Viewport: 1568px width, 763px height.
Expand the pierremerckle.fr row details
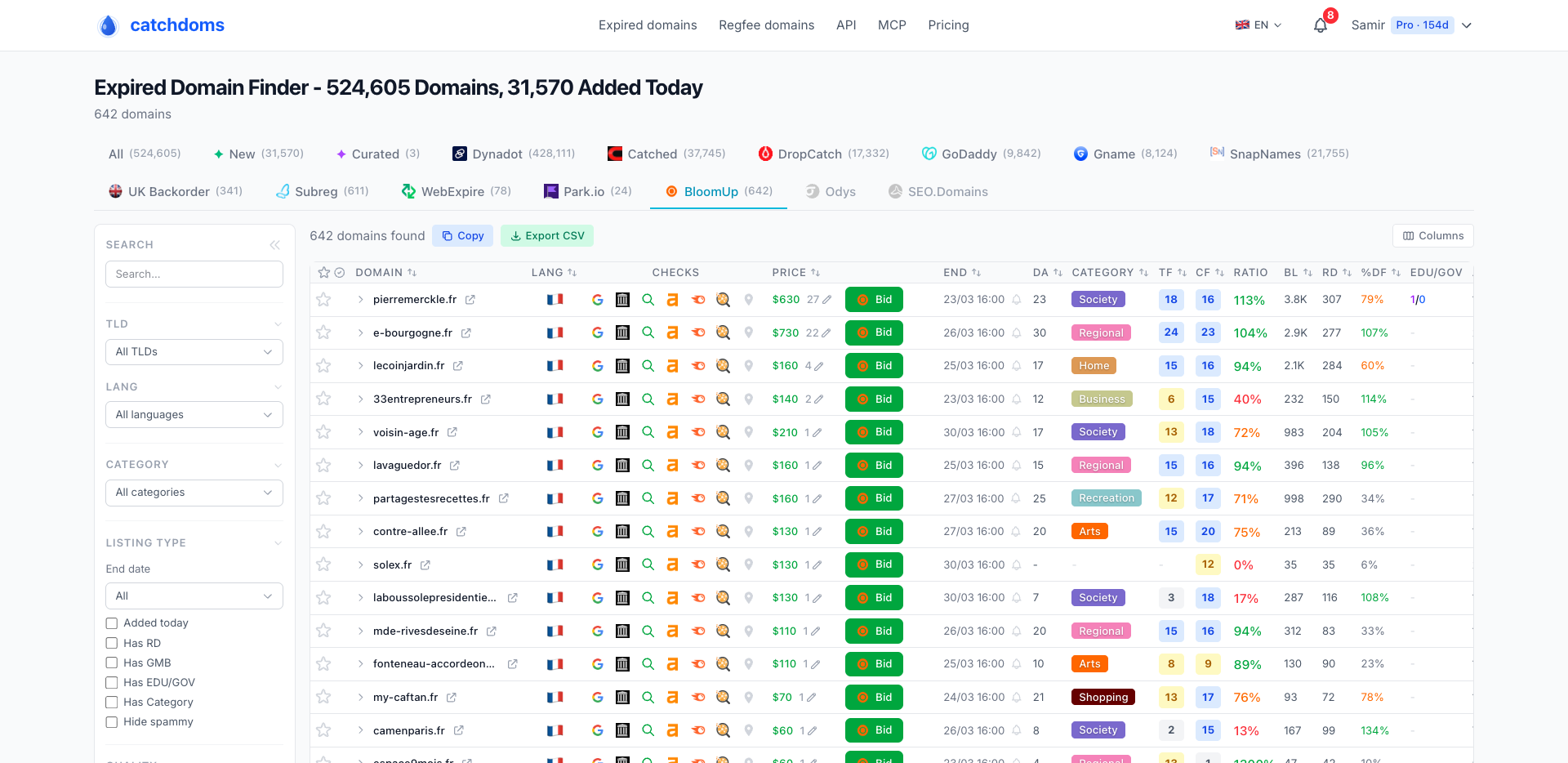click(360, 300)
